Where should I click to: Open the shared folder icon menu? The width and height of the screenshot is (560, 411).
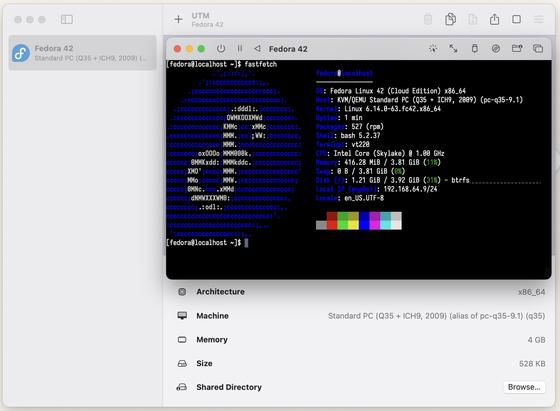pyautogui.click(x=517, y=48)
